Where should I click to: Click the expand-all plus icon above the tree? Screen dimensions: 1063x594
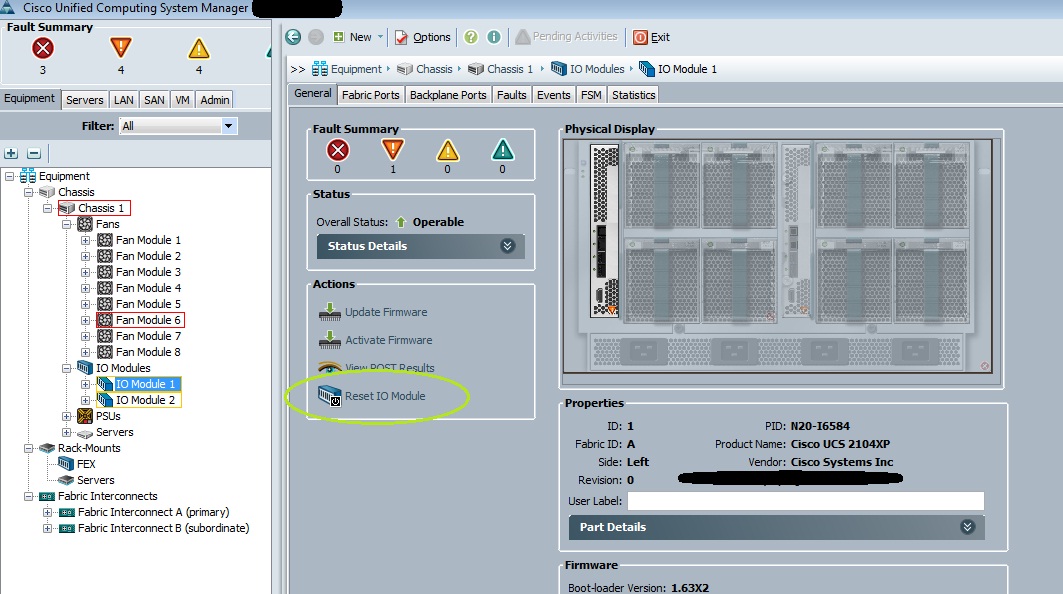(x=11, y=153)
